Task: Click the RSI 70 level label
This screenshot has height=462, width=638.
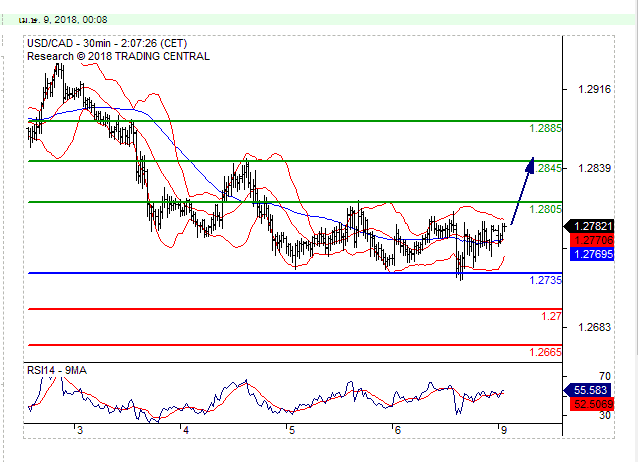Action: [x=605, y=376]
